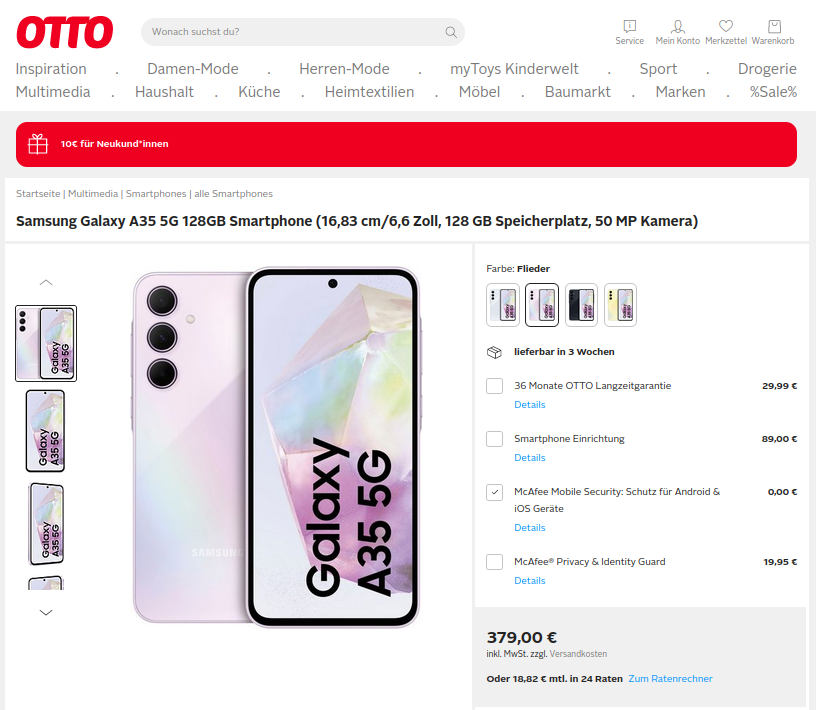Open the Multimedia menu
This screenshot has height=710, width=816.
tap(53, 92)
